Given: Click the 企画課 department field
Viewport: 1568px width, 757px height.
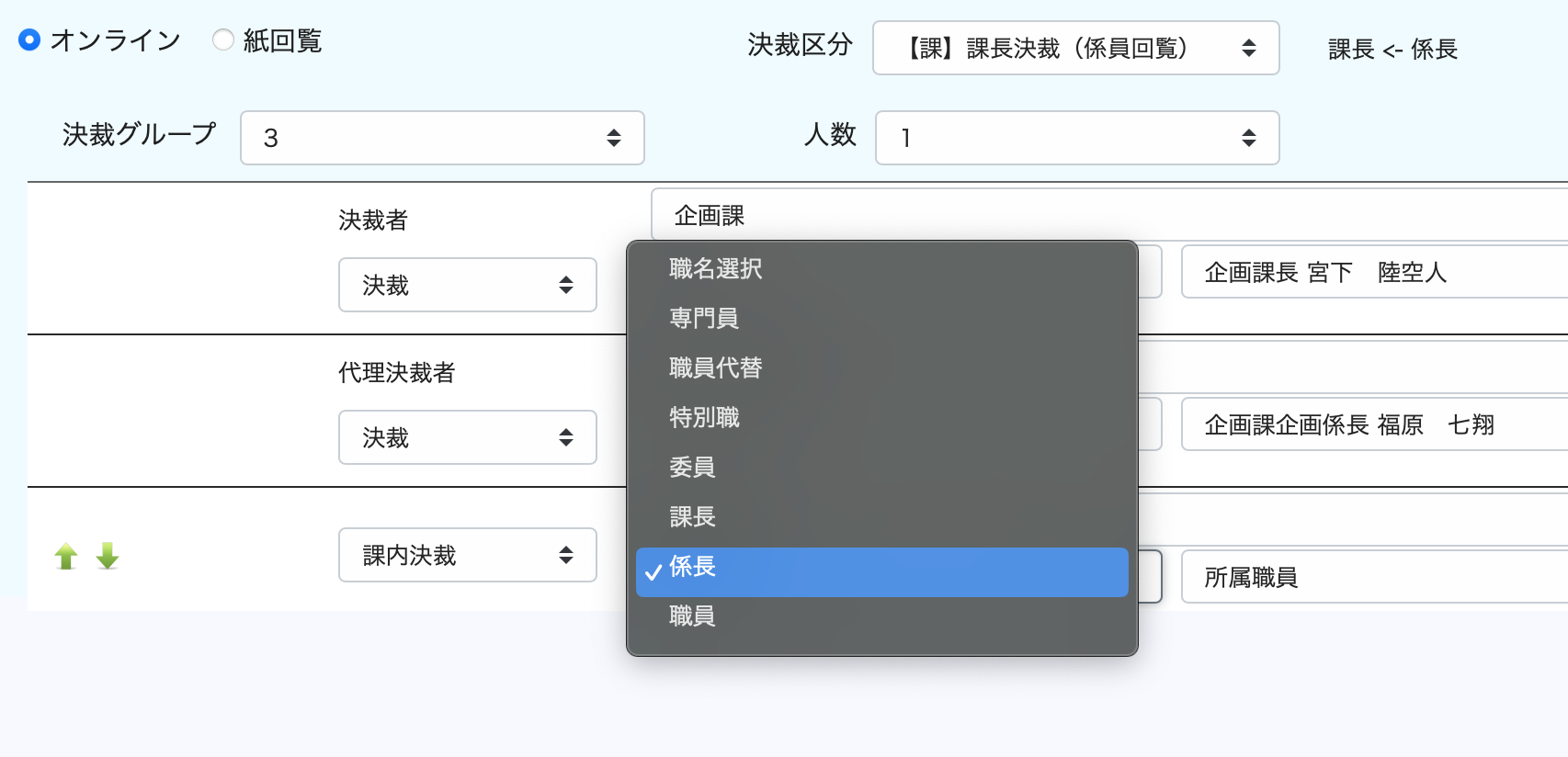Looking at the screenshot, I should [1103, 216].
